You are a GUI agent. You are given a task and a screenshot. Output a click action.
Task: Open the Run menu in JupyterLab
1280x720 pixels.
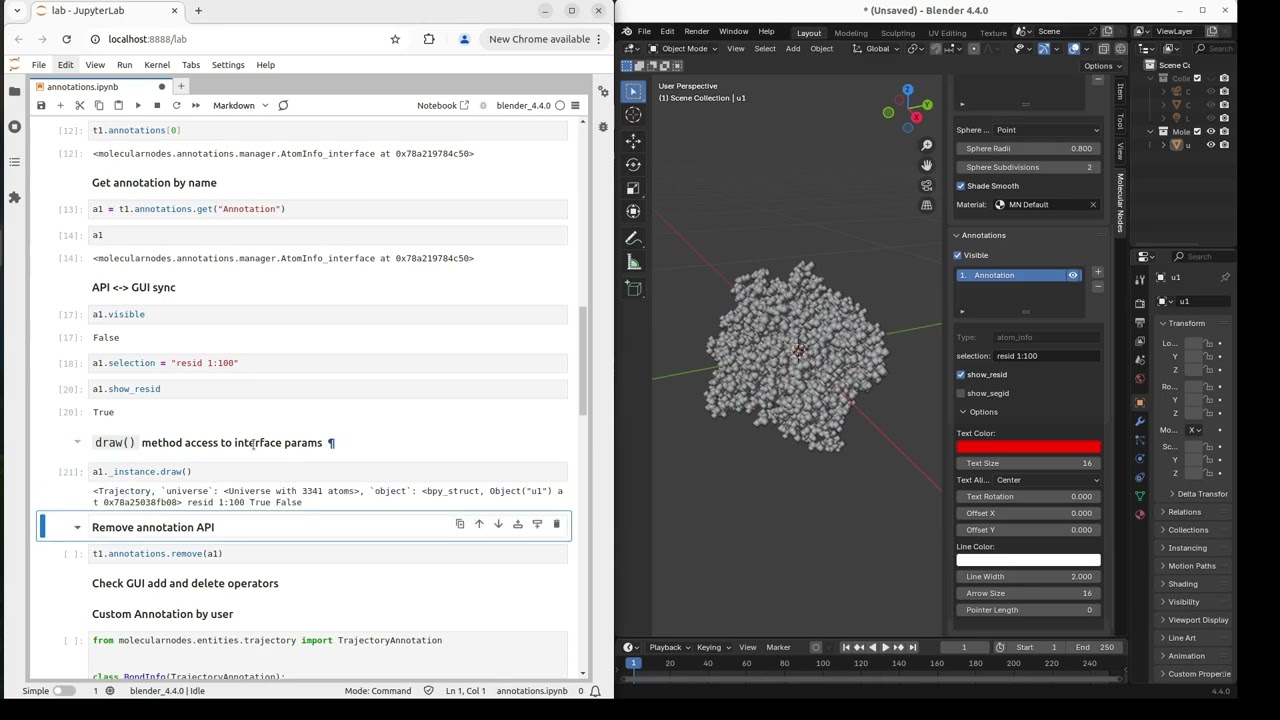point(124,65)
